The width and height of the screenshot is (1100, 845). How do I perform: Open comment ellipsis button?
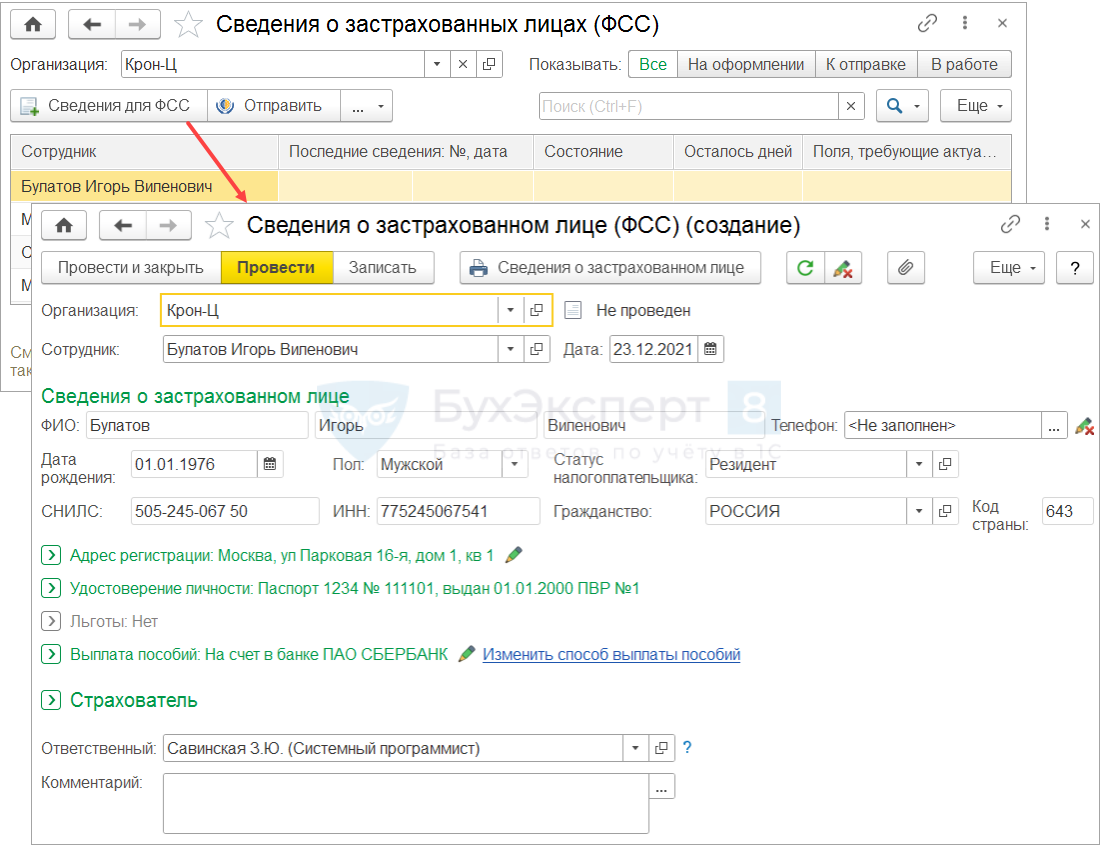pyautogui.click(x=662, y=787)
